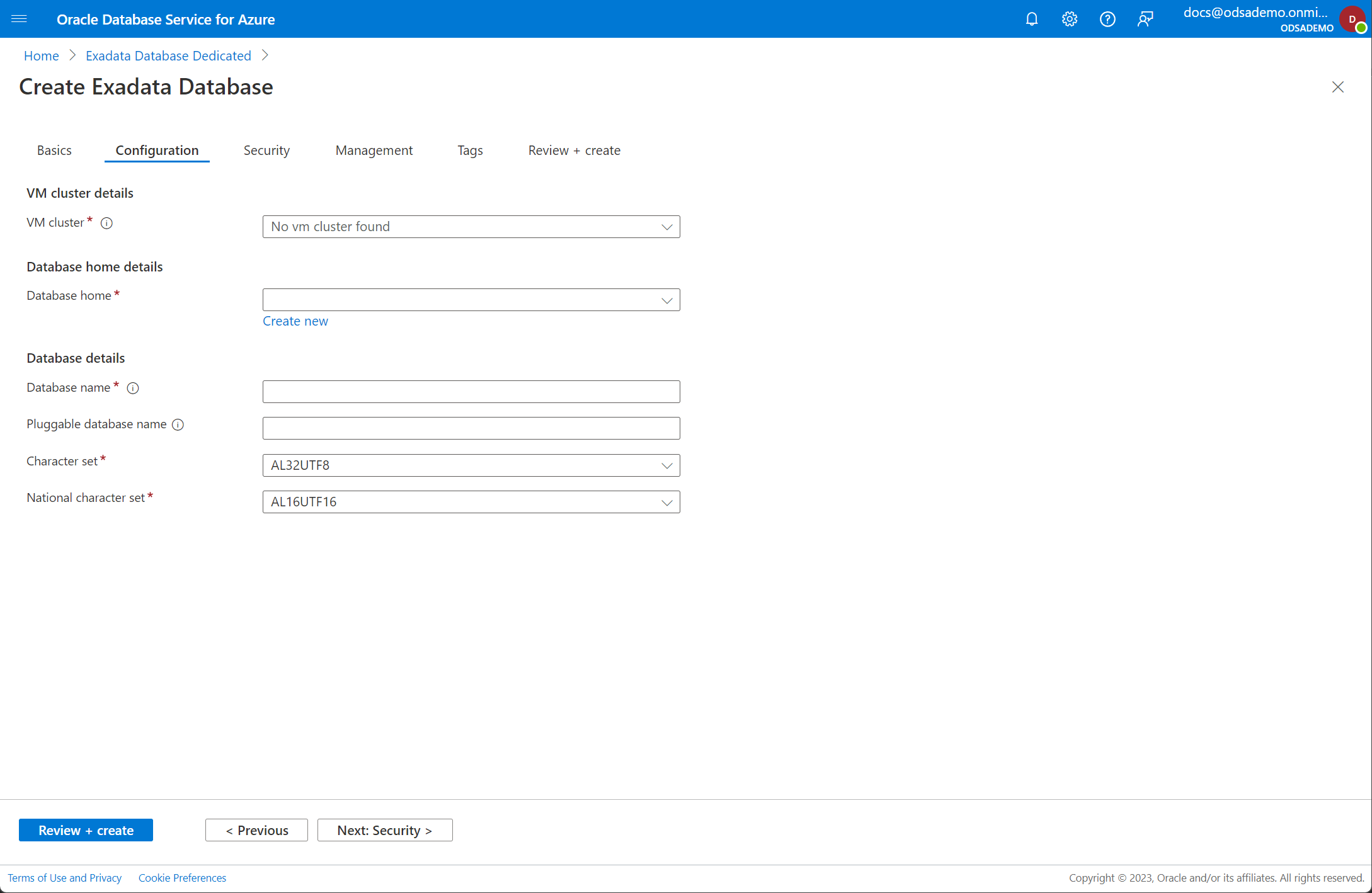Image resolution: width=1372 pixels, height=893 pixels.
Task: Click the Create new link
Action: [295, 321]
